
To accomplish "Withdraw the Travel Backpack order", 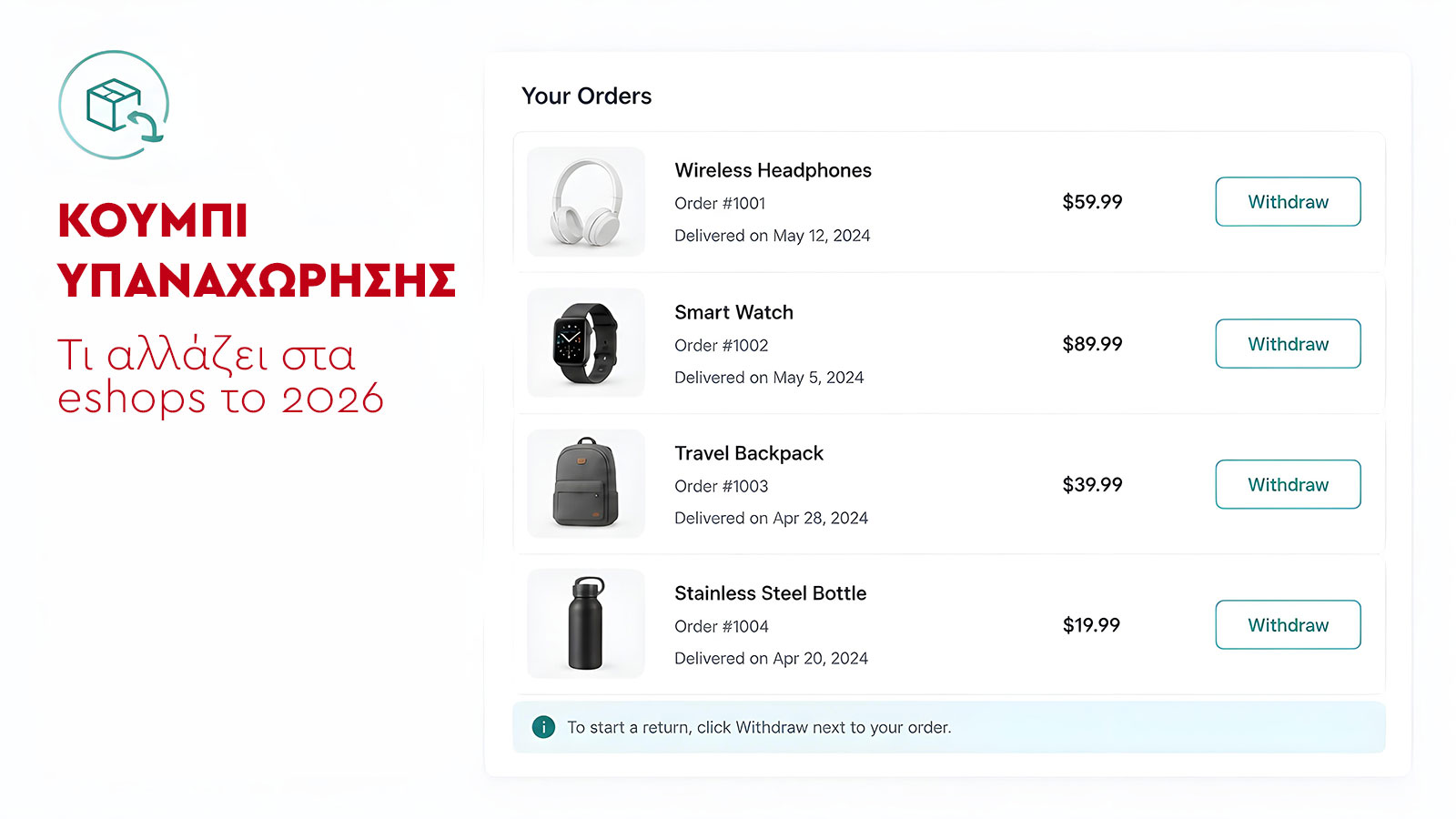I will point(1288,484).
